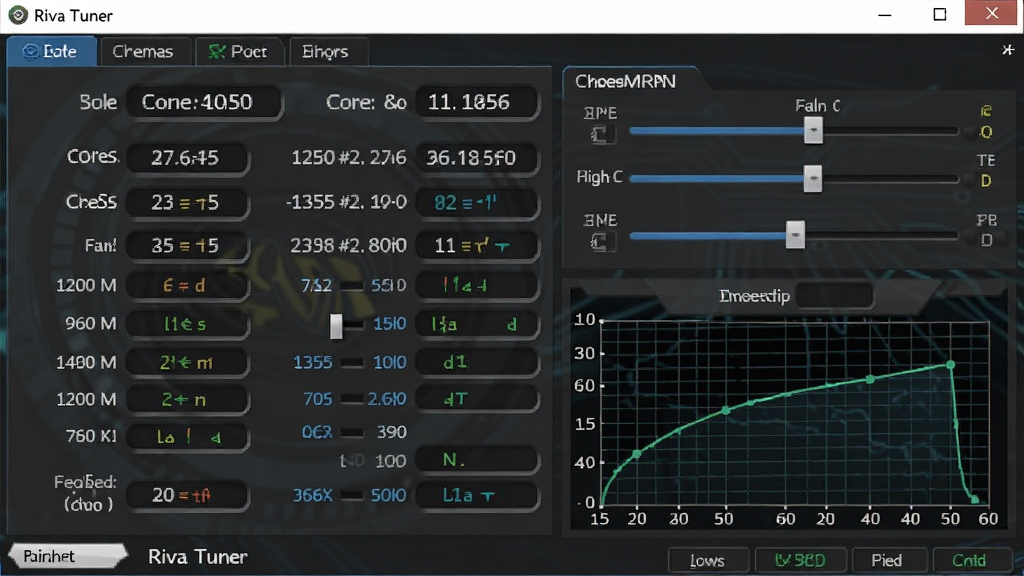Click the pin icon at top right
This screenshot has width=1024, height=576.
click(1008, 50)
